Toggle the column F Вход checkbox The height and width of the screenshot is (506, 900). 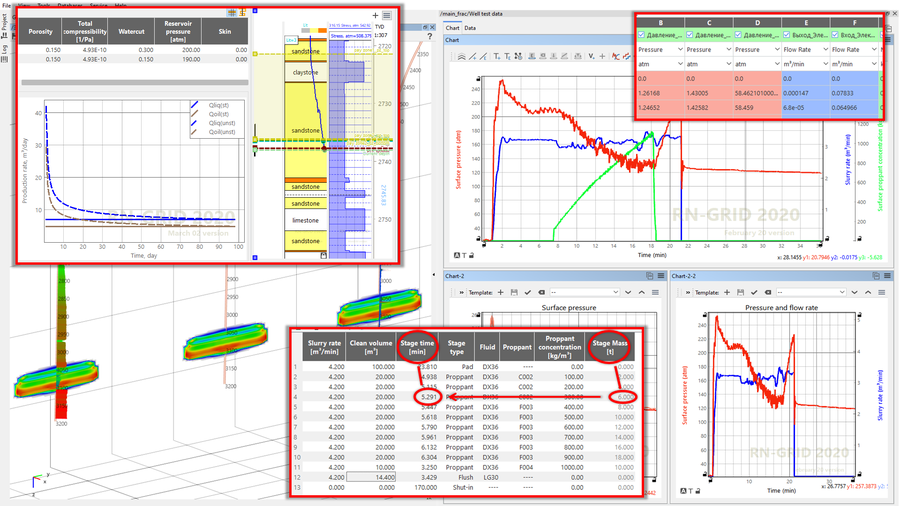835,35
